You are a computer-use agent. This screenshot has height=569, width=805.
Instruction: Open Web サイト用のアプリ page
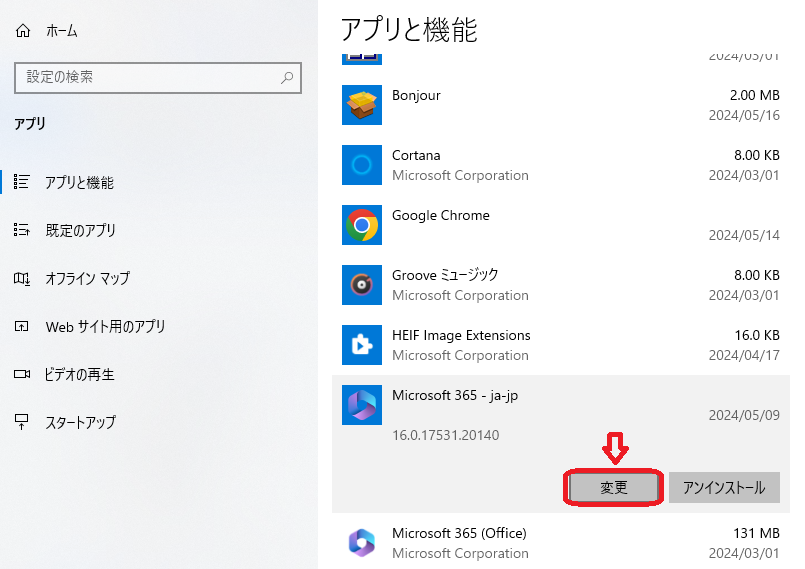[x=105, y=327]
